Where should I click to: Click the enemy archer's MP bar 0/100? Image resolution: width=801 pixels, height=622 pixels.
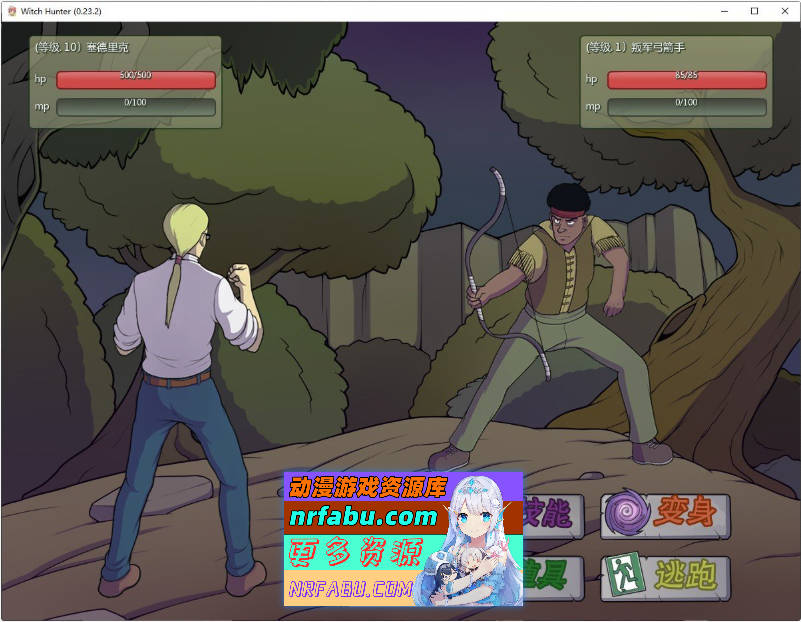(686, 106)
